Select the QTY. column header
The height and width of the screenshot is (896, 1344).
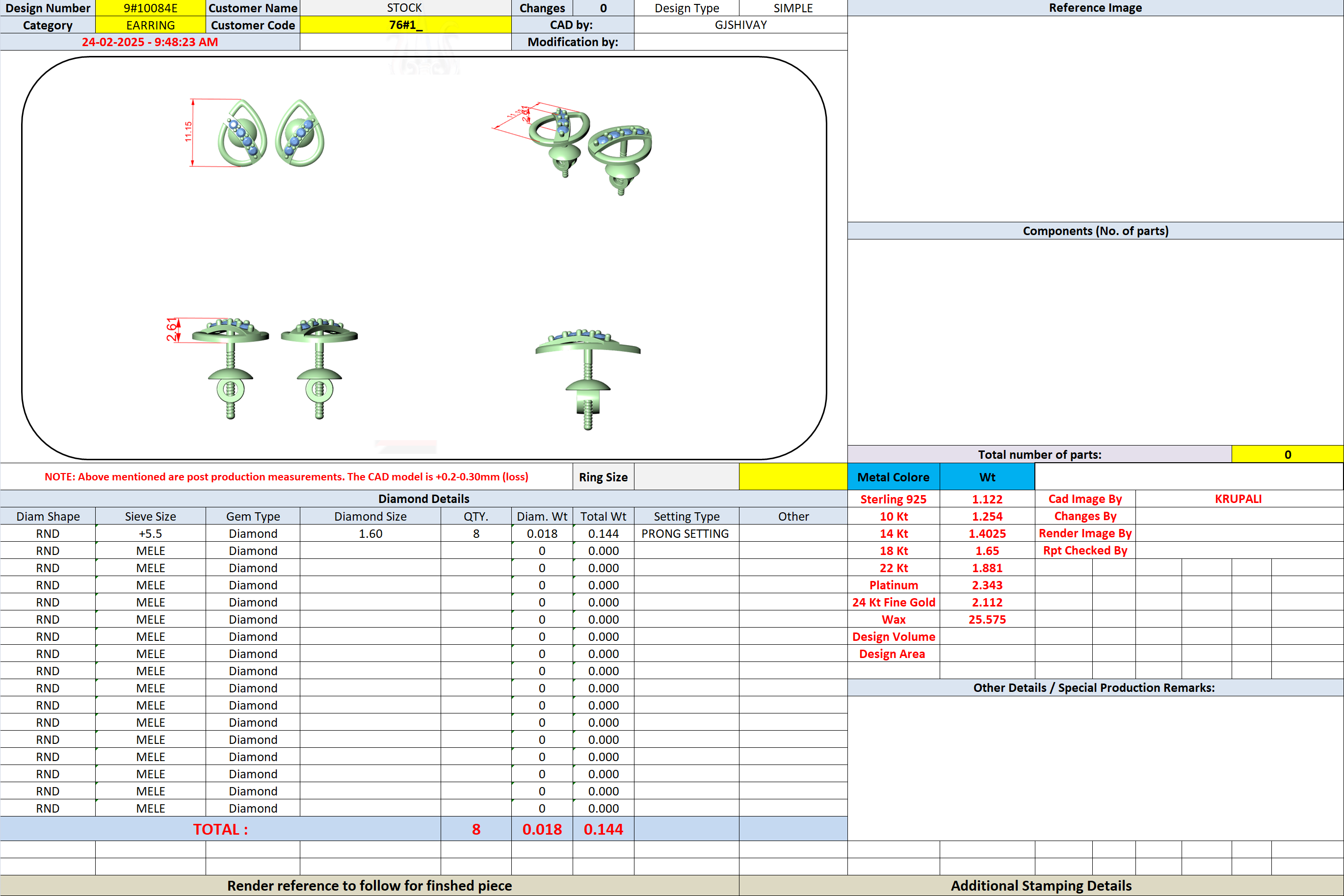[476, 516]
